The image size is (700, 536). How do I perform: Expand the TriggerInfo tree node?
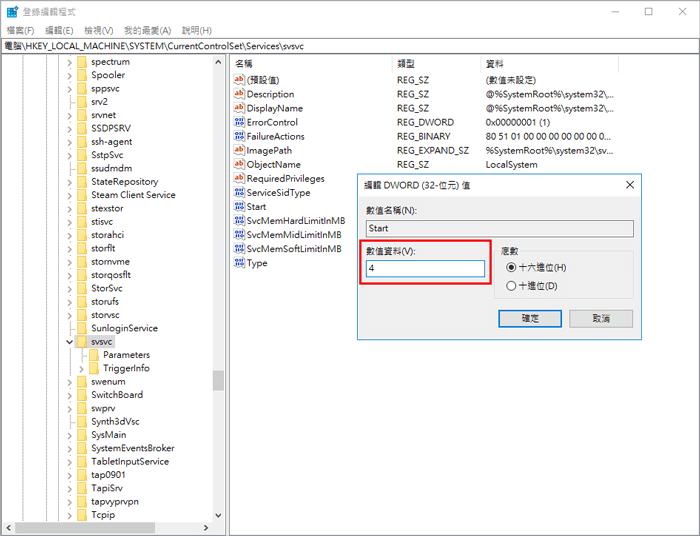(x=81, y=369)
